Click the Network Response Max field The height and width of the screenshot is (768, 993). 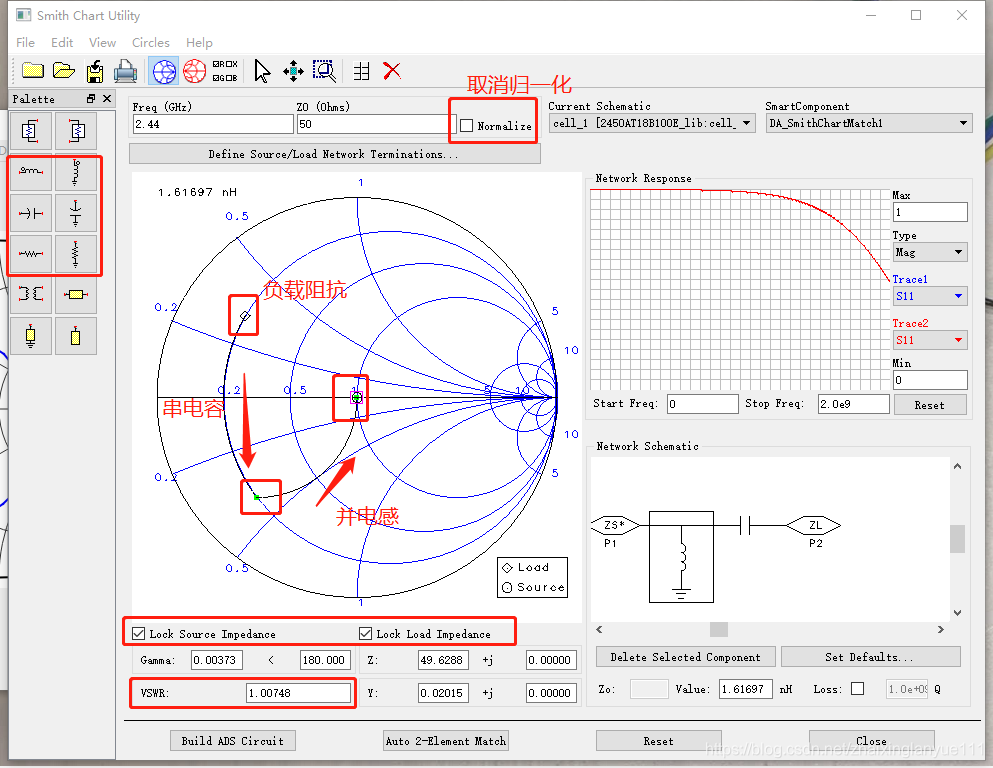coord(930,212)
